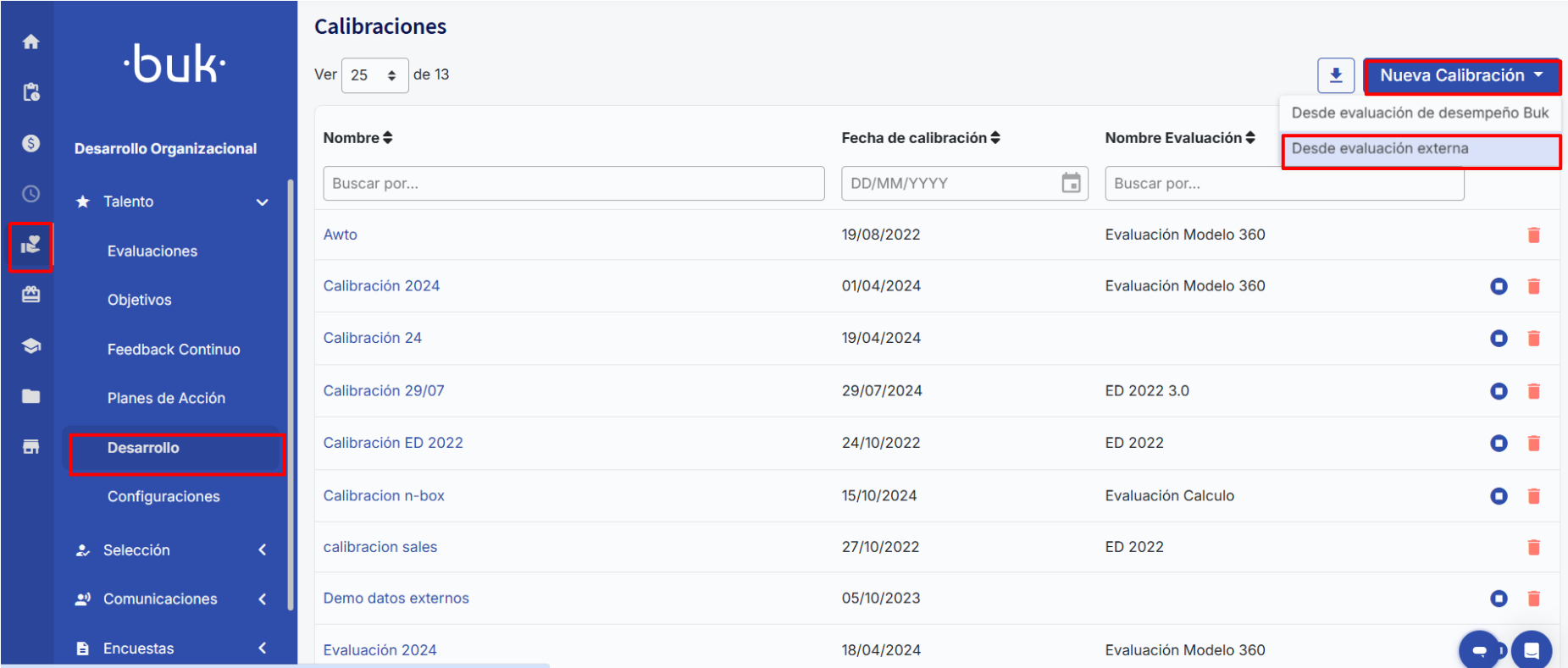Click the home icon in sidebar
The image size is (1568, 668).
(x=31, y=41)
